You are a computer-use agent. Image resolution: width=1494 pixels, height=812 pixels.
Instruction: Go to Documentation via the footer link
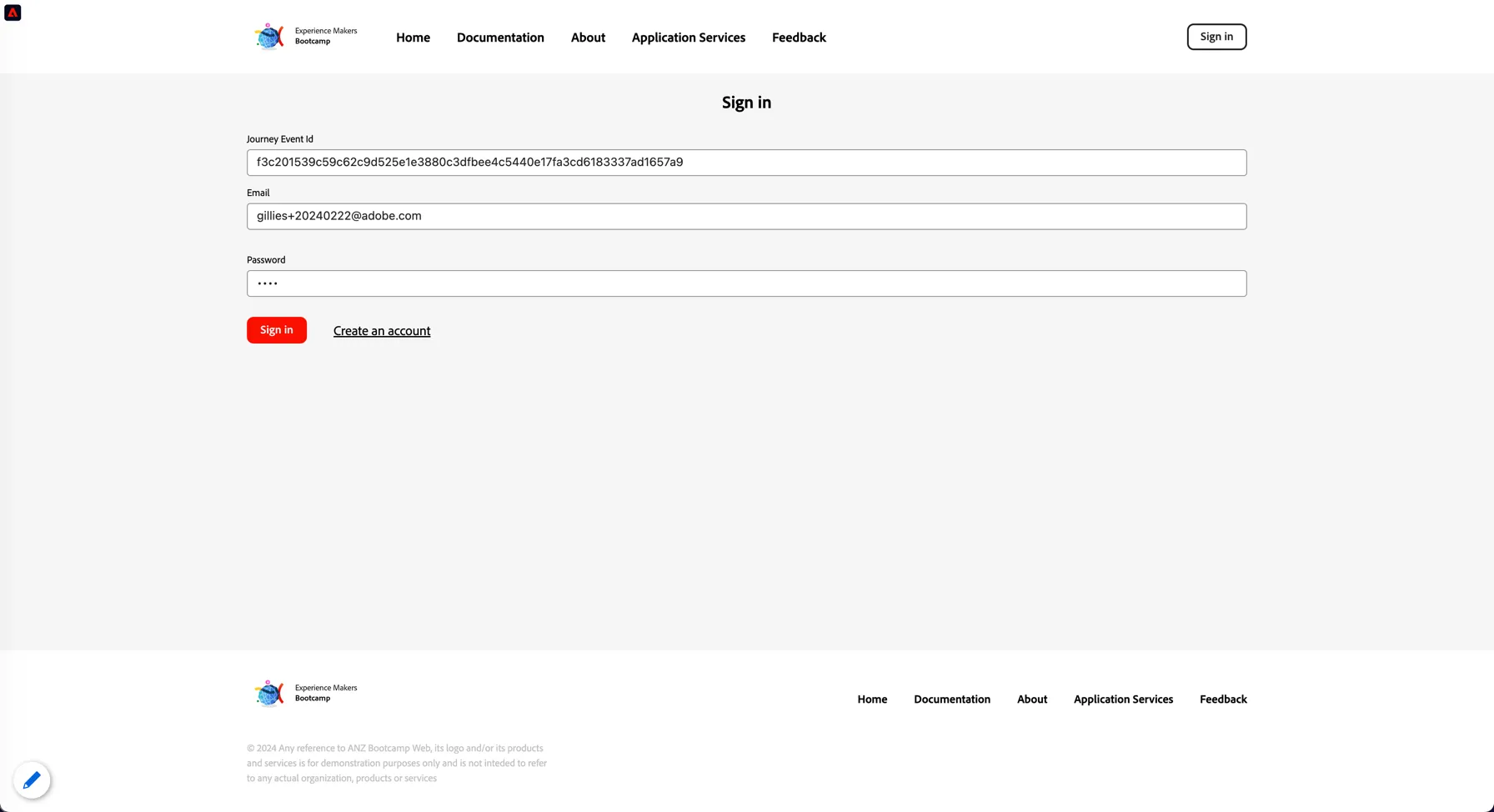point(952,699)
